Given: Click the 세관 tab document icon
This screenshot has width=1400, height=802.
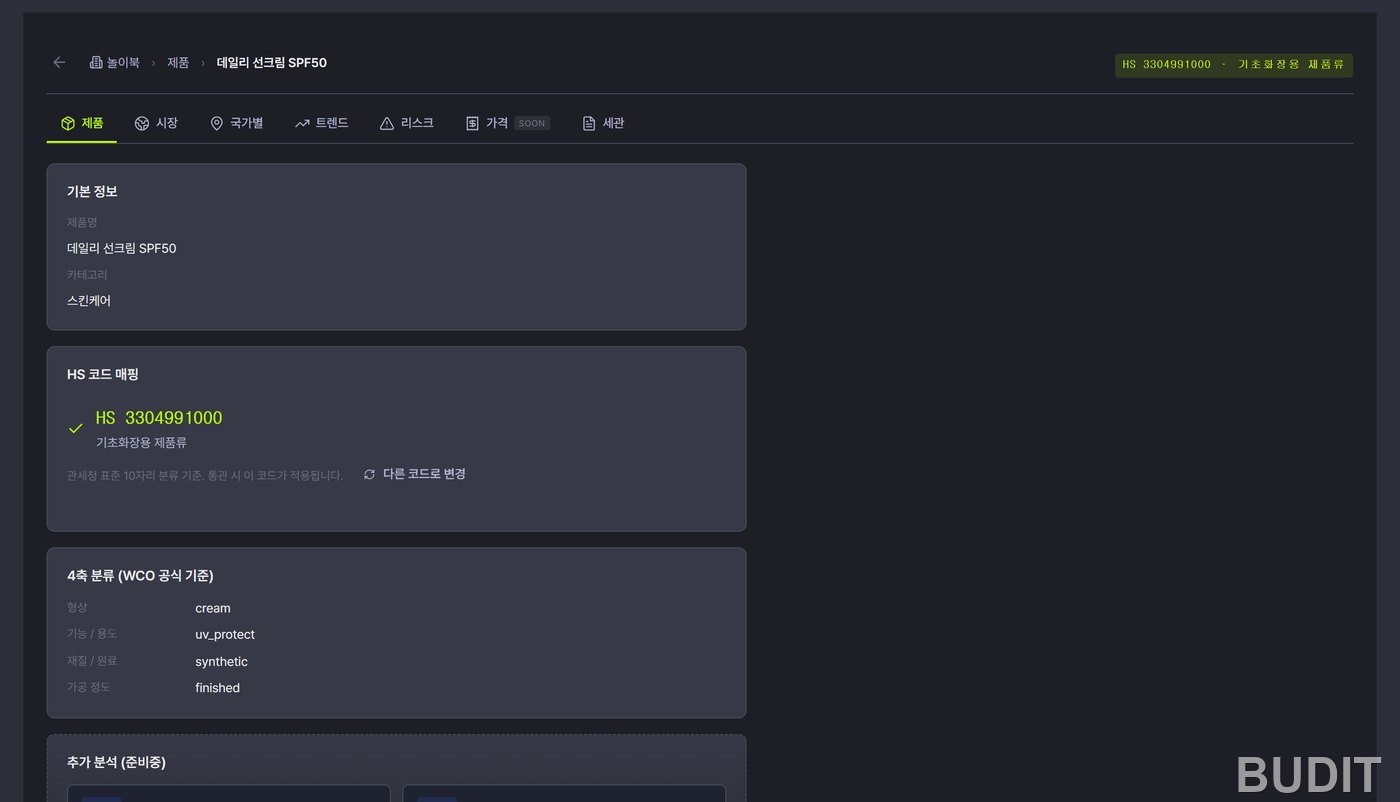Looking at the screenshot, I should 589,123.
